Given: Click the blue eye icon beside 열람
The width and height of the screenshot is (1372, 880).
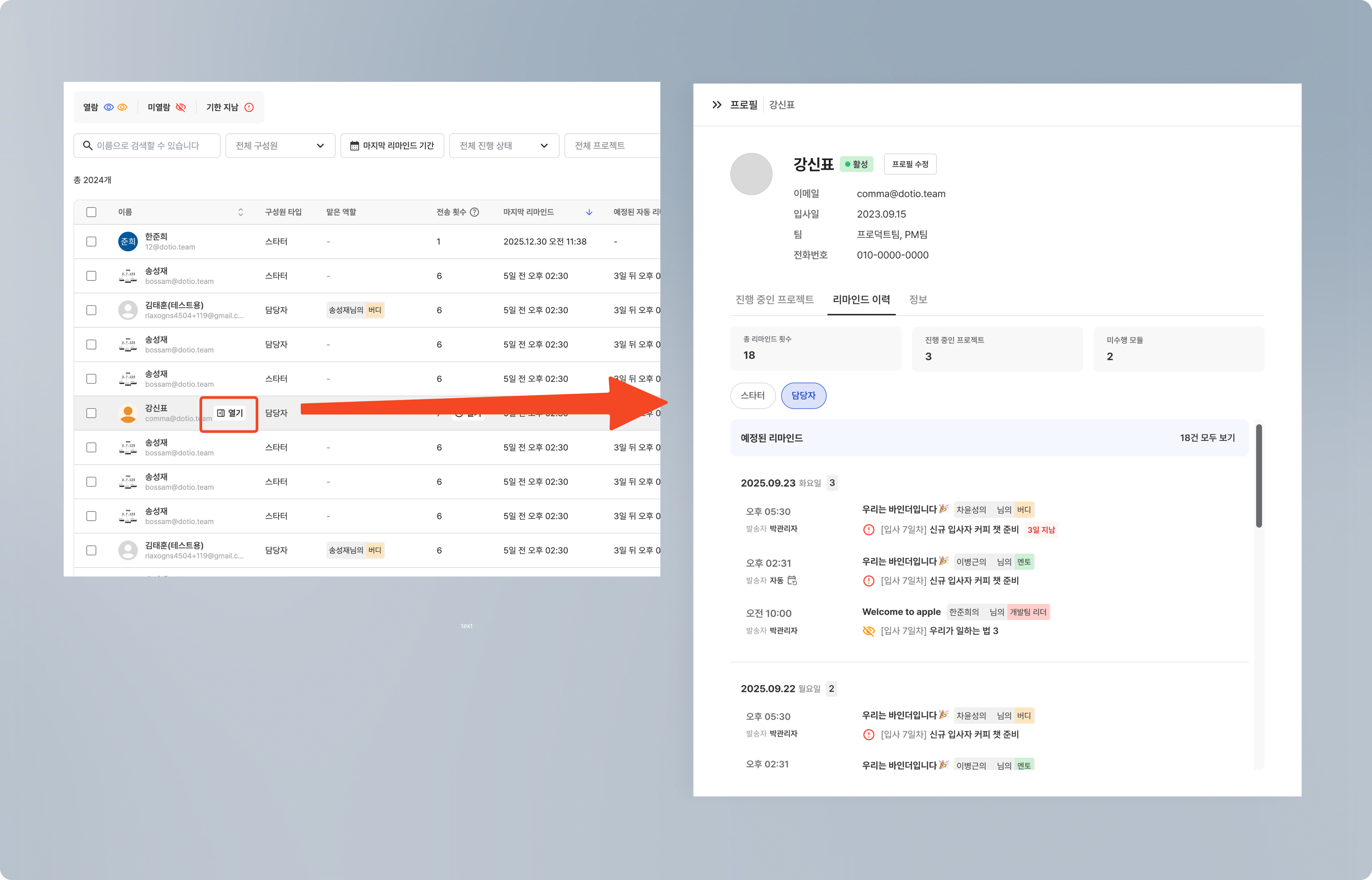Looking at the screenshot, I should (108, 108).
